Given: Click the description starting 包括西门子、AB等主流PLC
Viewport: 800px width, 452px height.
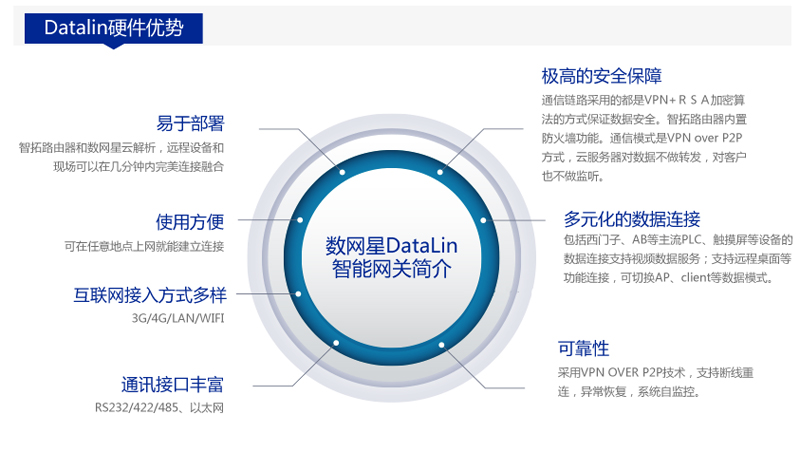Looking at the screenshot, I should [678, 259].
